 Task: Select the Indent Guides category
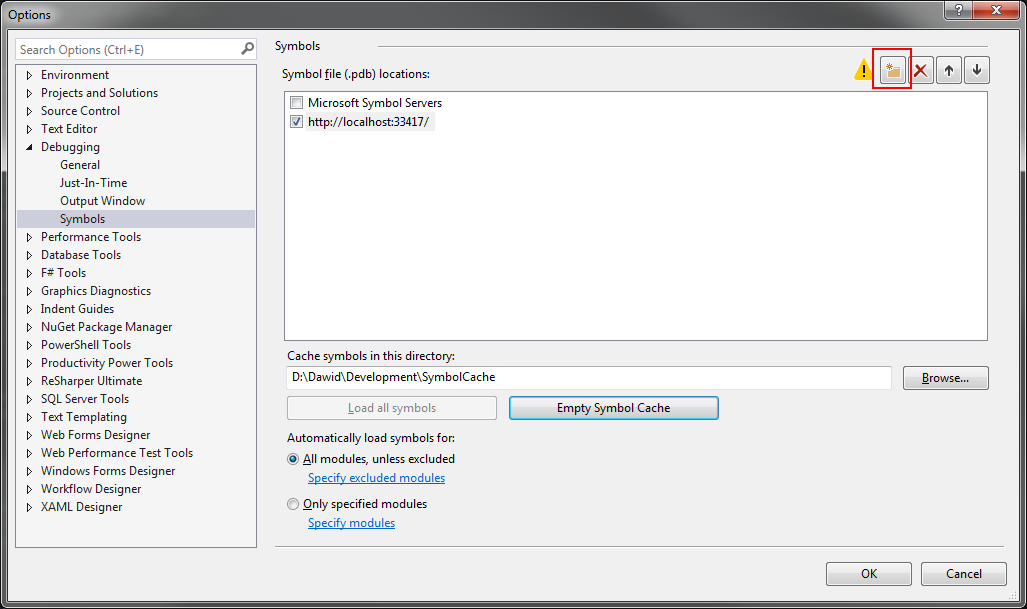(x=77, y=309)
